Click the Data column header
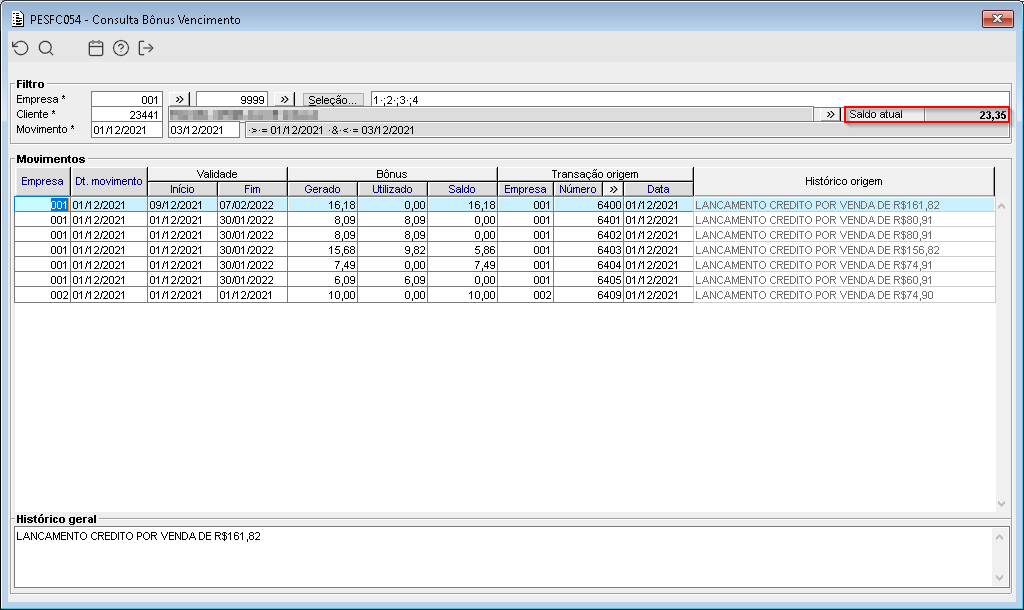1024x610 pixels. point(658,189)
